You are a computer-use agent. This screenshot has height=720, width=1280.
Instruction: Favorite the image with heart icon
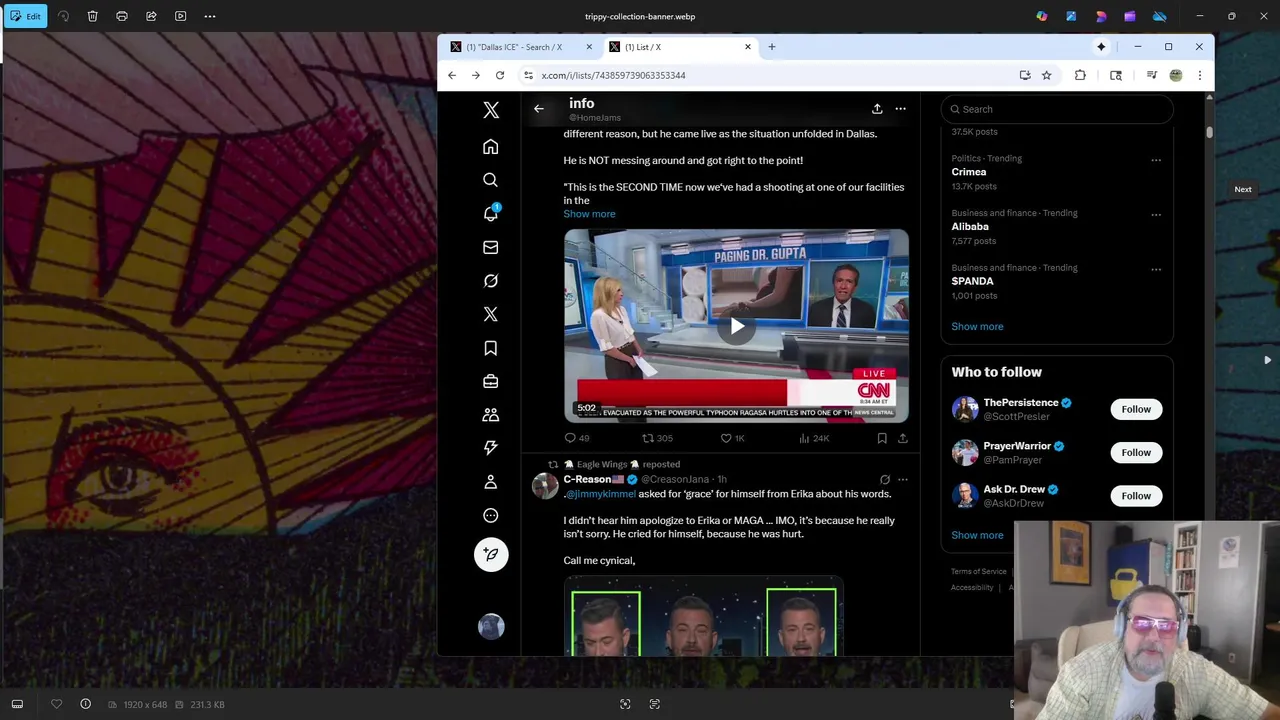(57, 704)
